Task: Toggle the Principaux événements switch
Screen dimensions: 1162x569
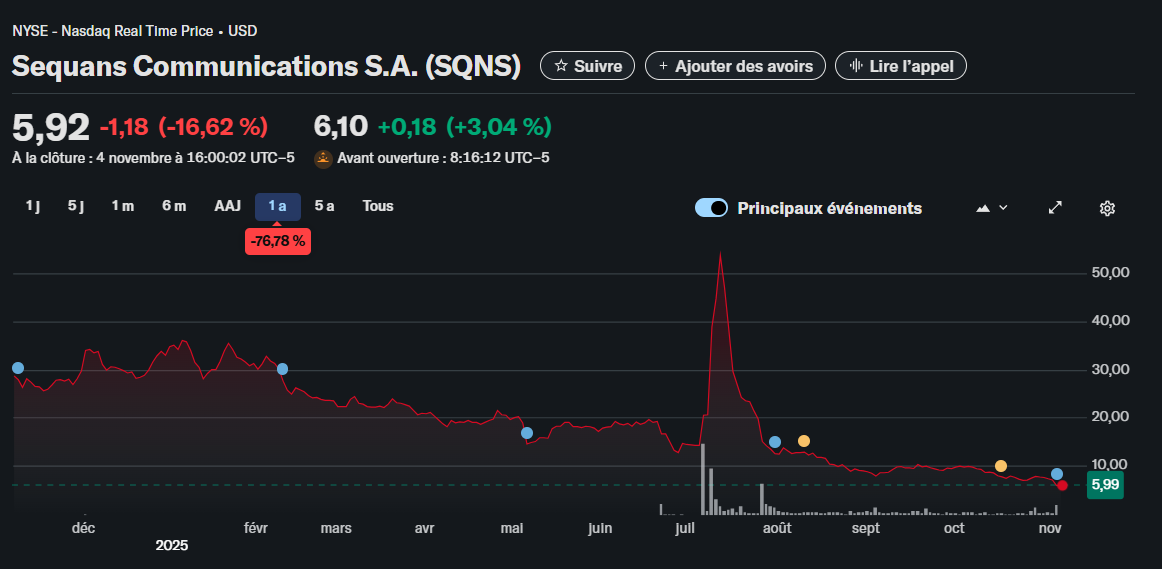Action: click(x=711, y=208)
